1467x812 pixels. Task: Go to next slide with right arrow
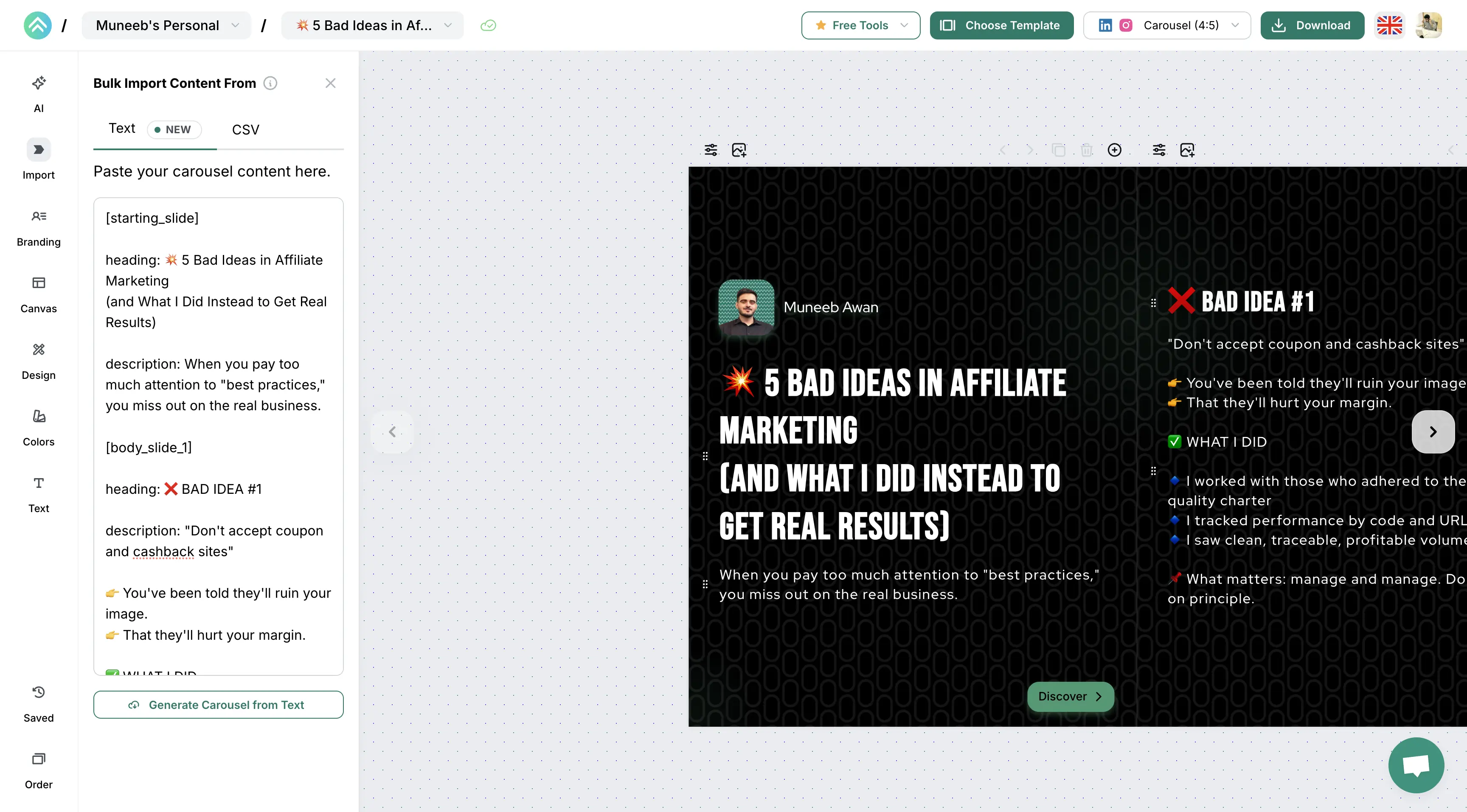point(1433,432)
